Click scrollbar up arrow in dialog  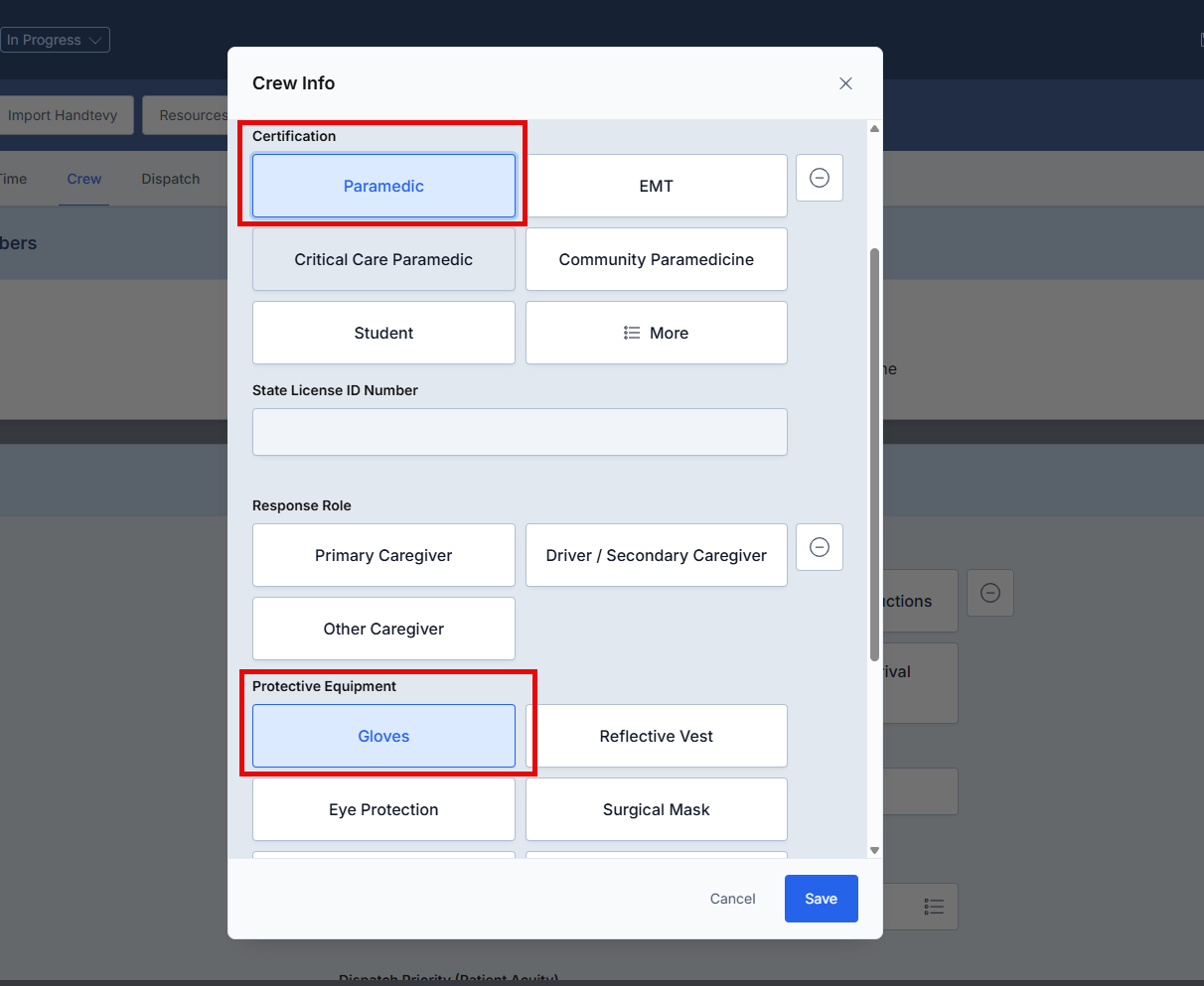pos(874,129)
